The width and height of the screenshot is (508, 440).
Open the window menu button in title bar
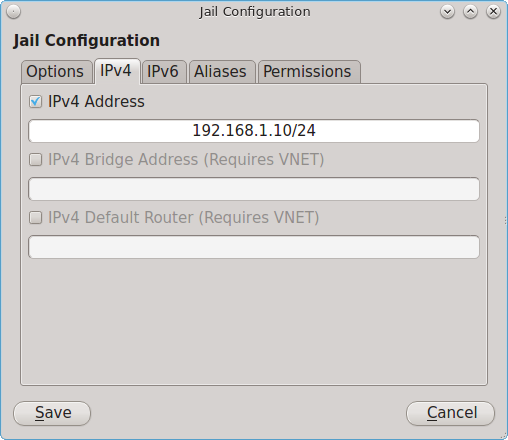click(x=13, y=12)
